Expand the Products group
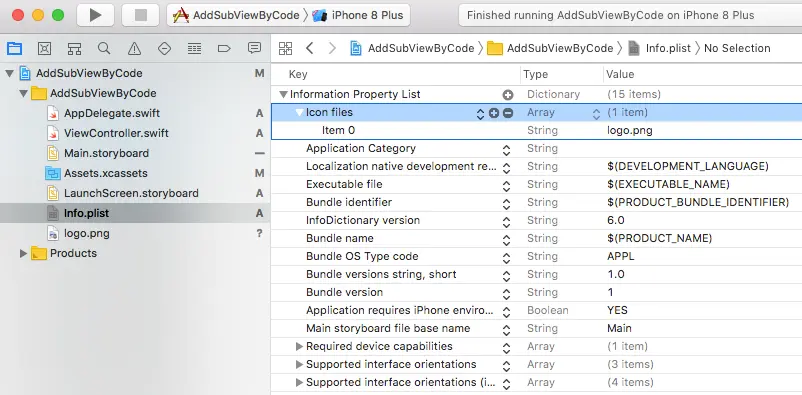Viewport: 802px width, 395px height. [23, 253]
